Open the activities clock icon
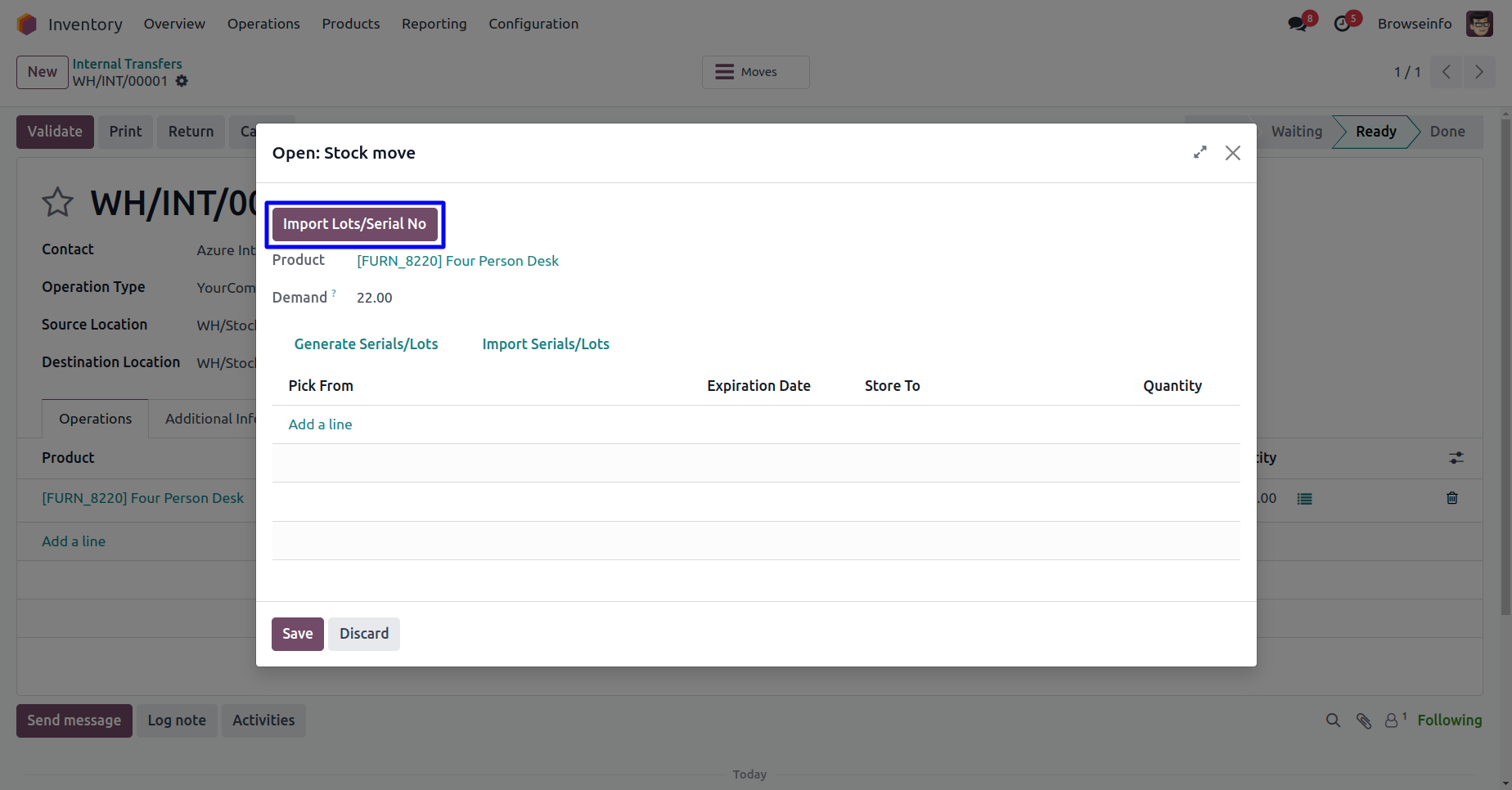The image size is (1512, 790). tap(1343, 24)
